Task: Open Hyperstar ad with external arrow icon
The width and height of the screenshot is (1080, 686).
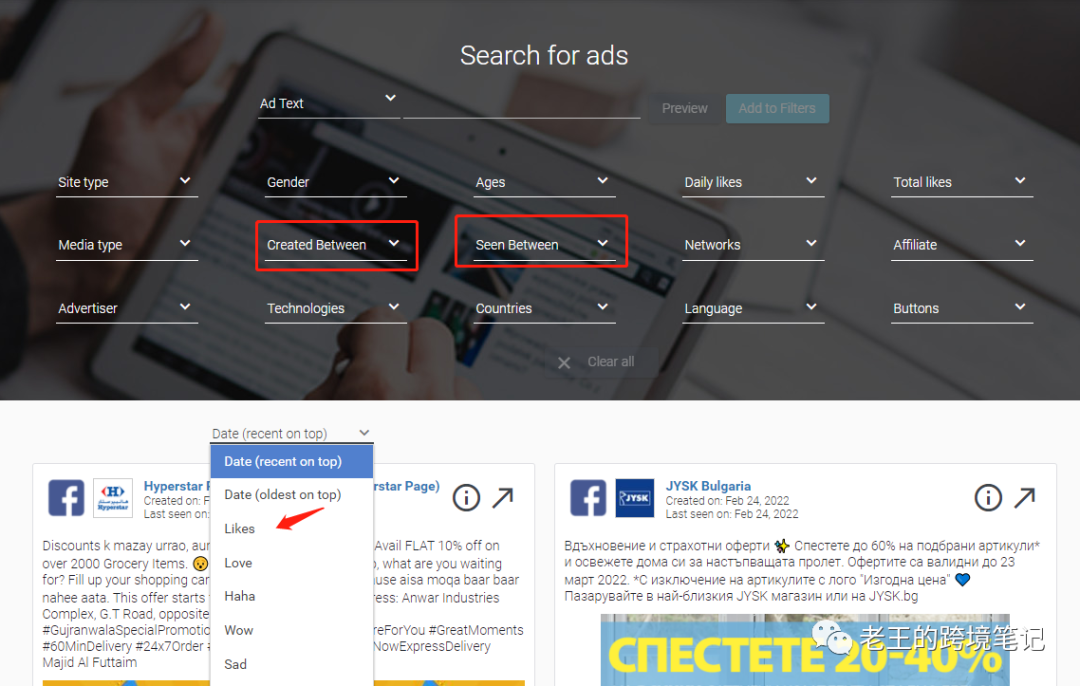Action: click(x=503, y=497)
